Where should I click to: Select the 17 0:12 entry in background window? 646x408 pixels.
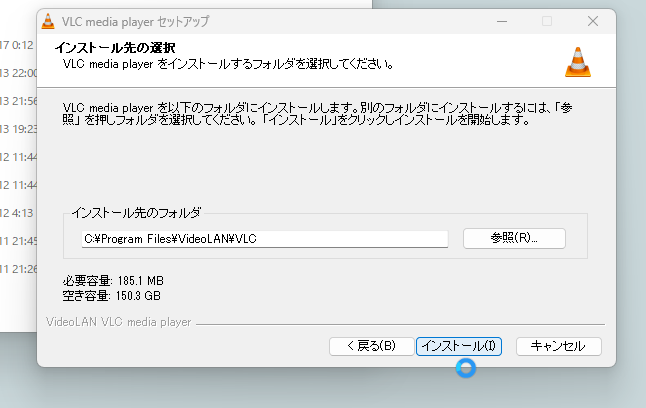coord(16,45)
